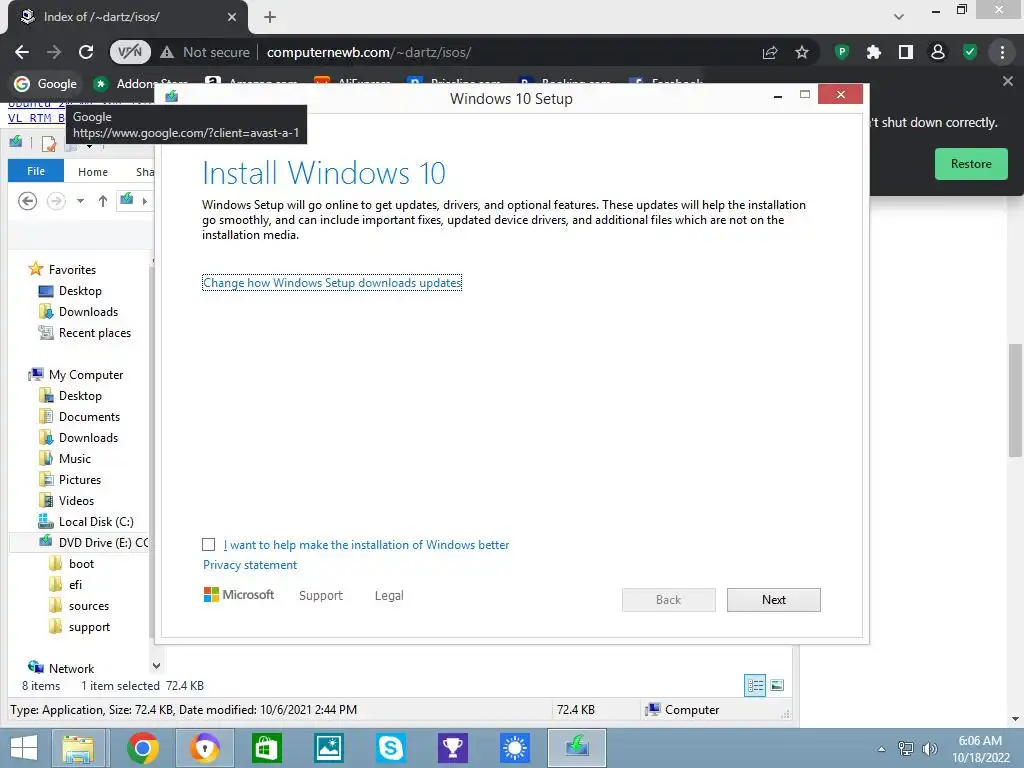Open the efi folder in the tree
1024x768 pixels.
pos(66,584)
